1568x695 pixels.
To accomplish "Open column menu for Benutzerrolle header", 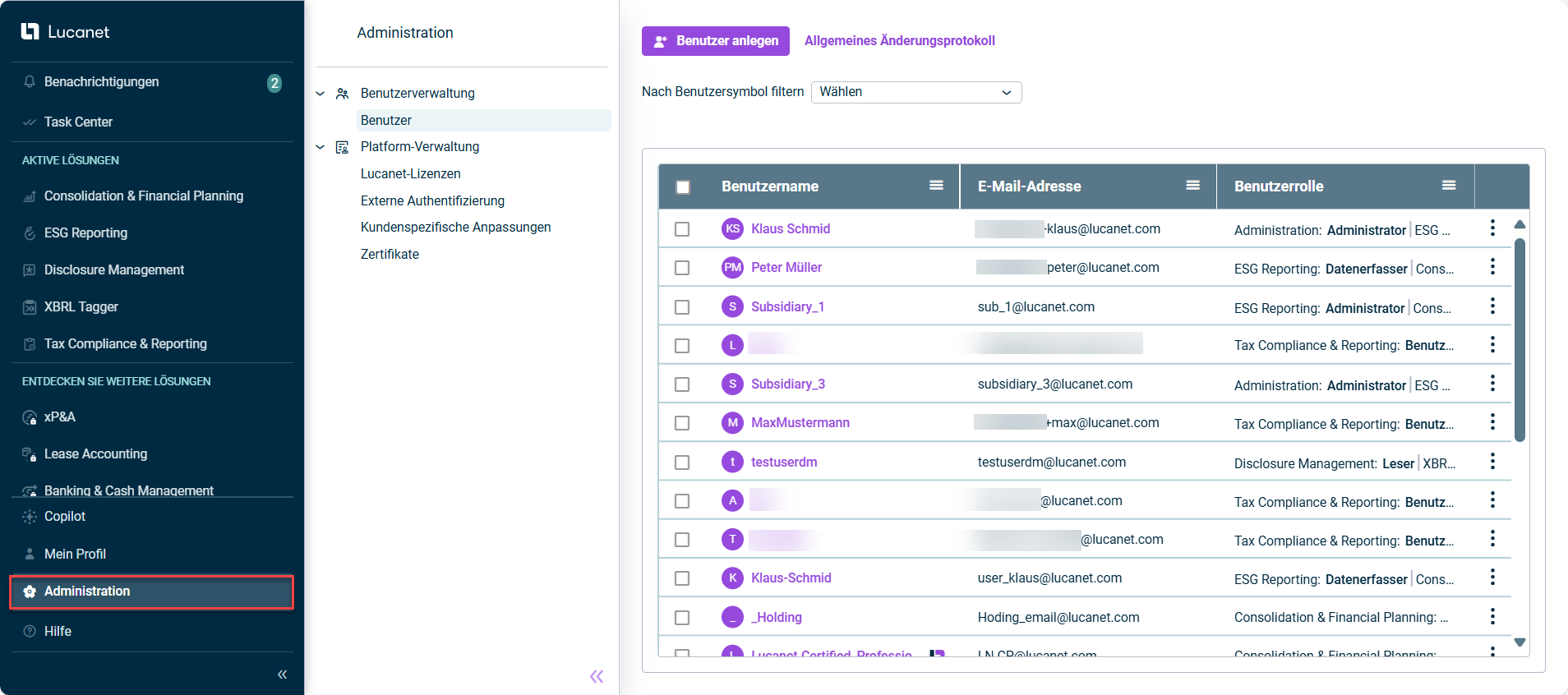I will (x=1449, y=186).
